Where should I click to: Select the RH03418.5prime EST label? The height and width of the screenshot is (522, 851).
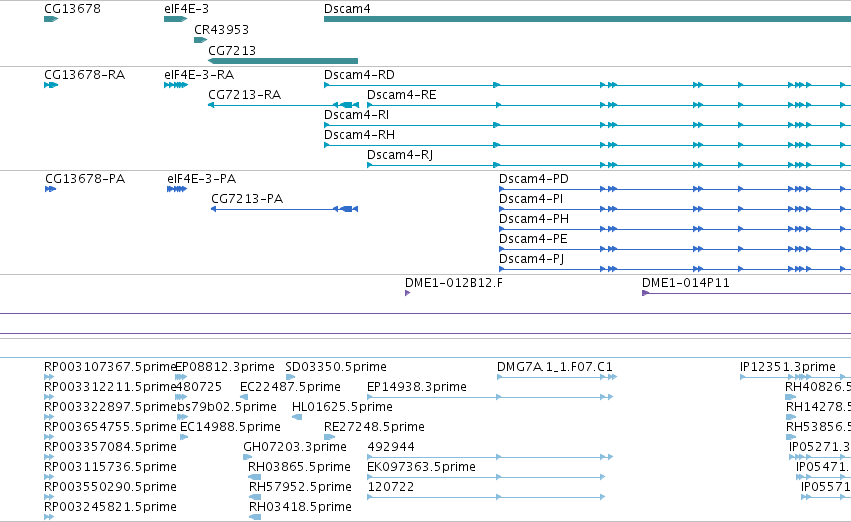click(300, 507)
